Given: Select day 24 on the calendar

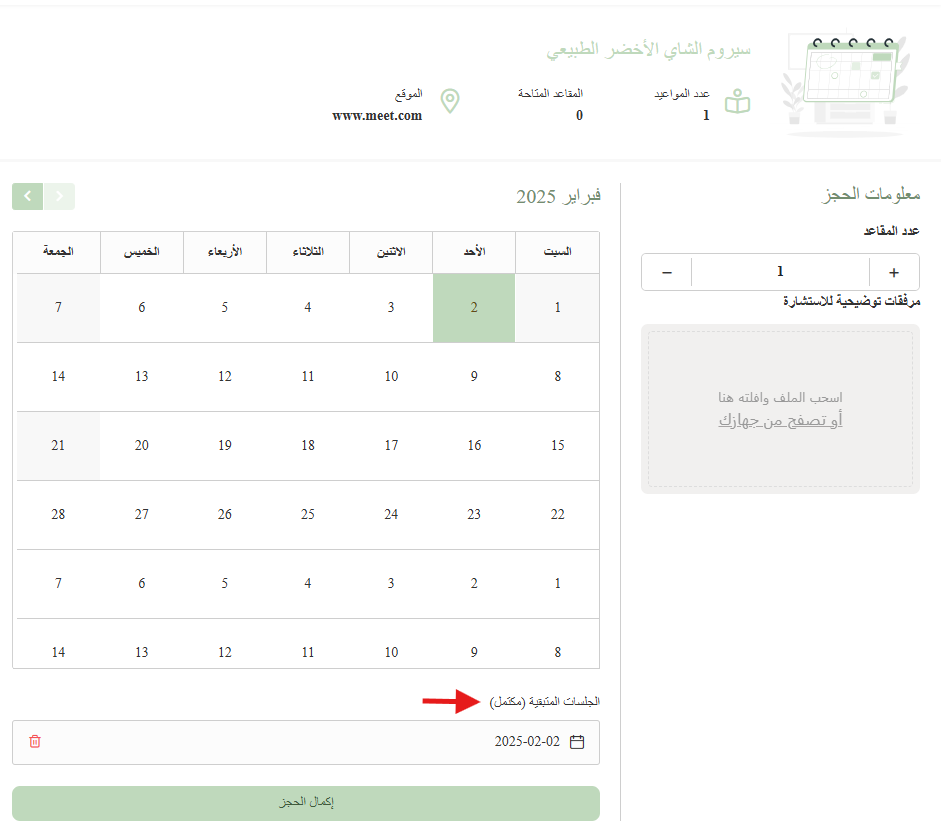Looking at the screenshot, I should click(391, 515).
